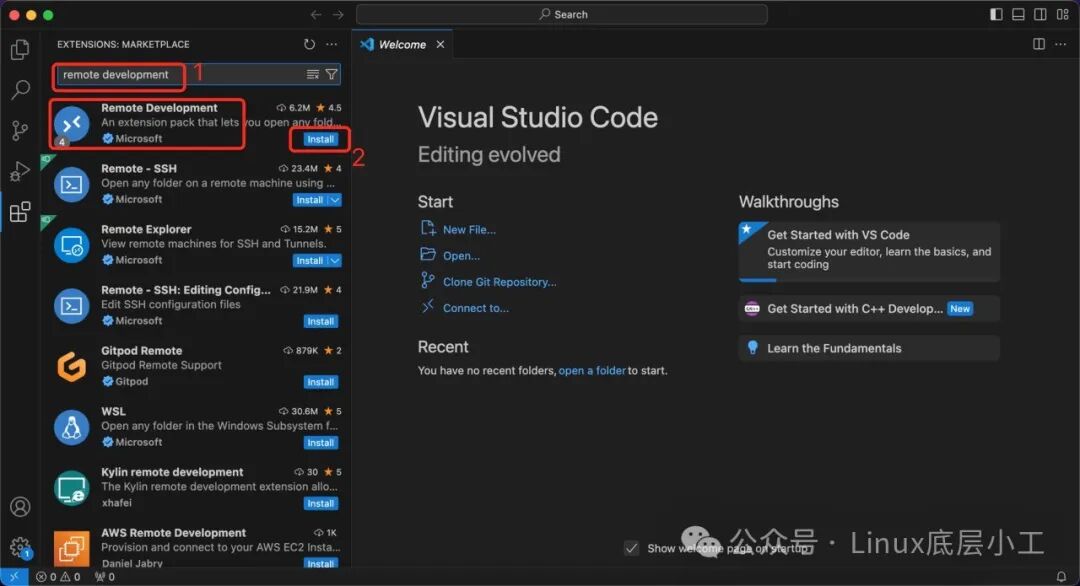Go forward with the navigation arrow
Image resolution: width=1080 pixels, height=586 pixels.
338,14
